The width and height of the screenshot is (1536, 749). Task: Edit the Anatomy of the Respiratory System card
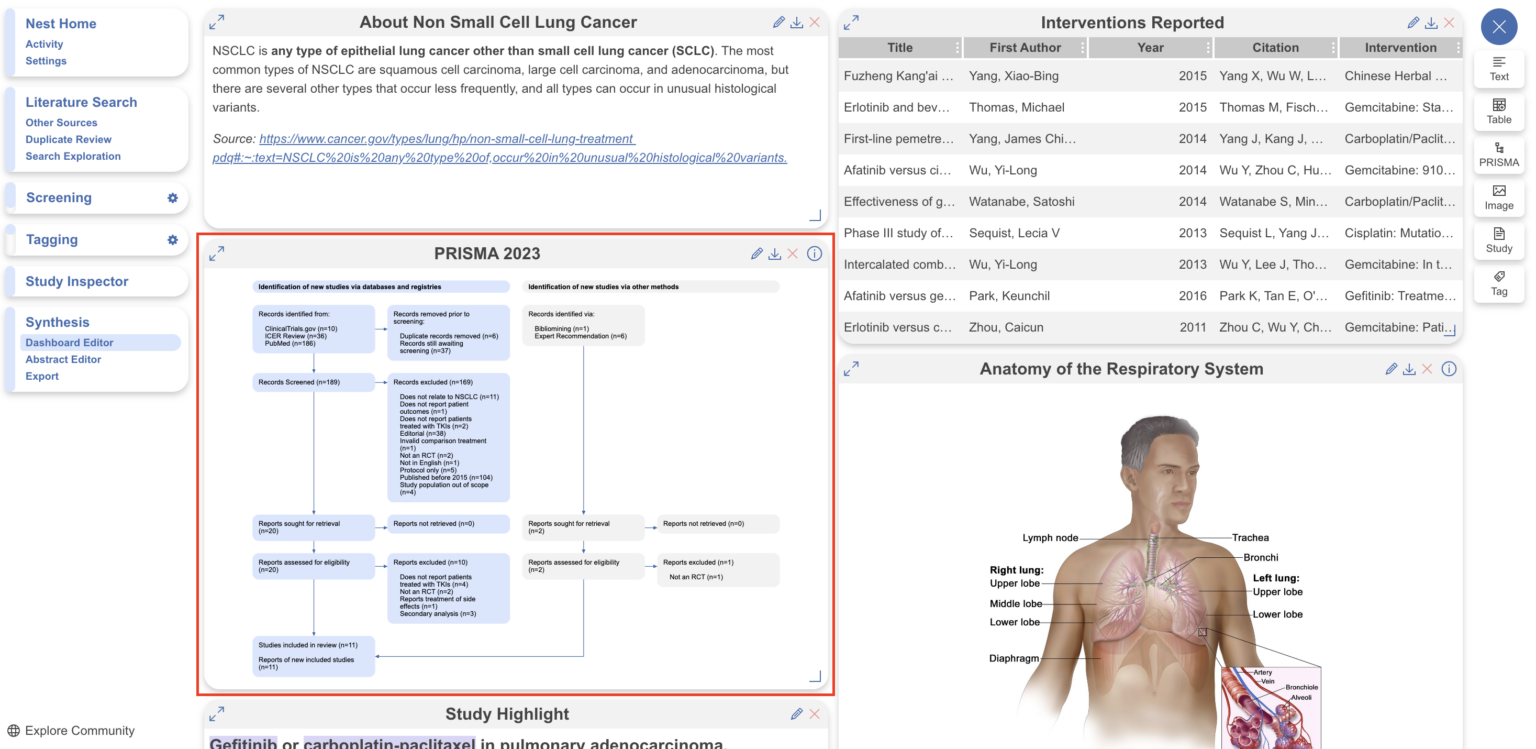click(1391, 369)
